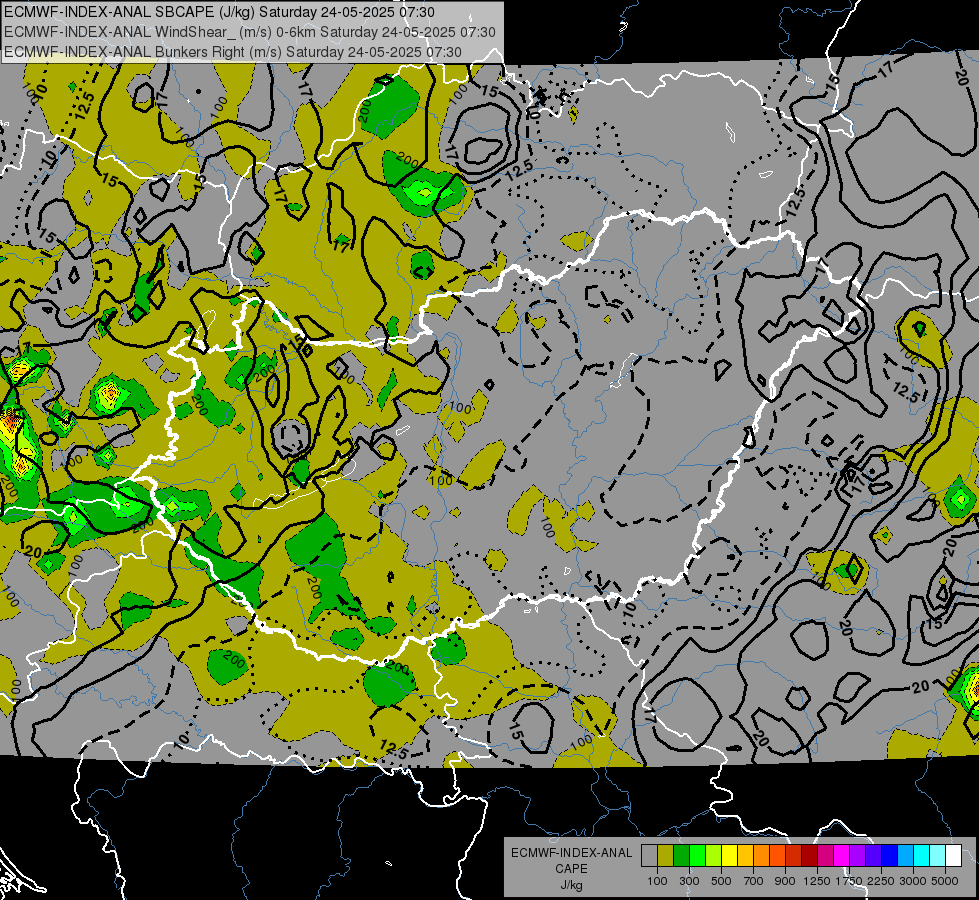Click the WindShear 0-6km title line
The width and height of the screenshot is (979, 900).
pos(250,32)
